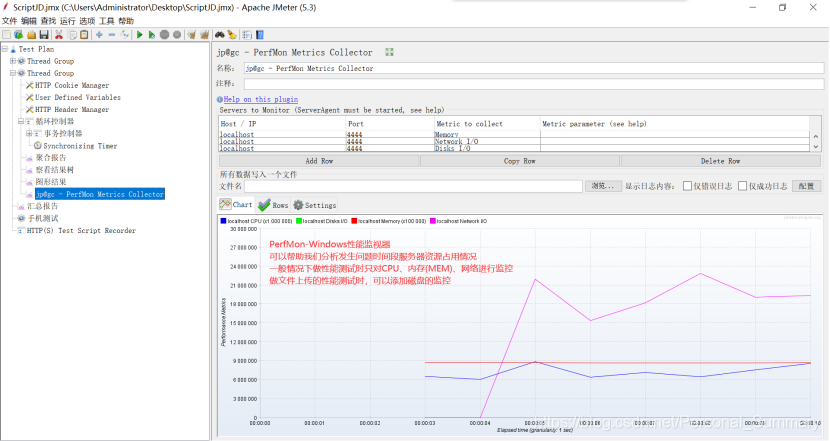Image resolution: width=830 pixels, height=441 pixels.
Task: Click the Synchronizing Timer clock icon
Action: click(x=38, y=146)
